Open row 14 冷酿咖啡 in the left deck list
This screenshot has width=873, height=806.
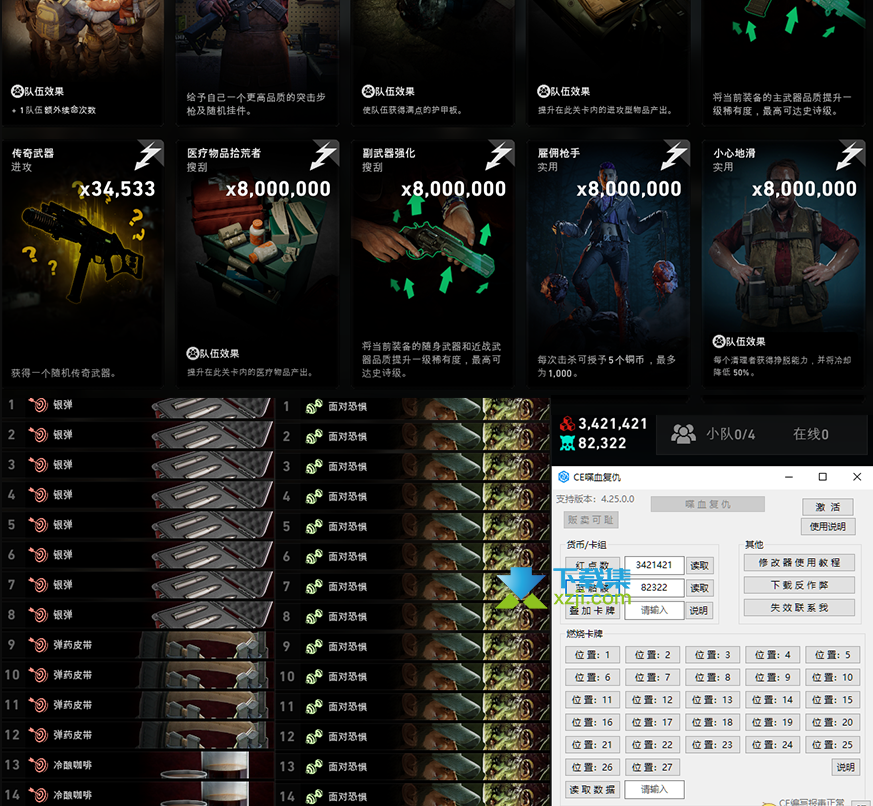tap(138, 795)
